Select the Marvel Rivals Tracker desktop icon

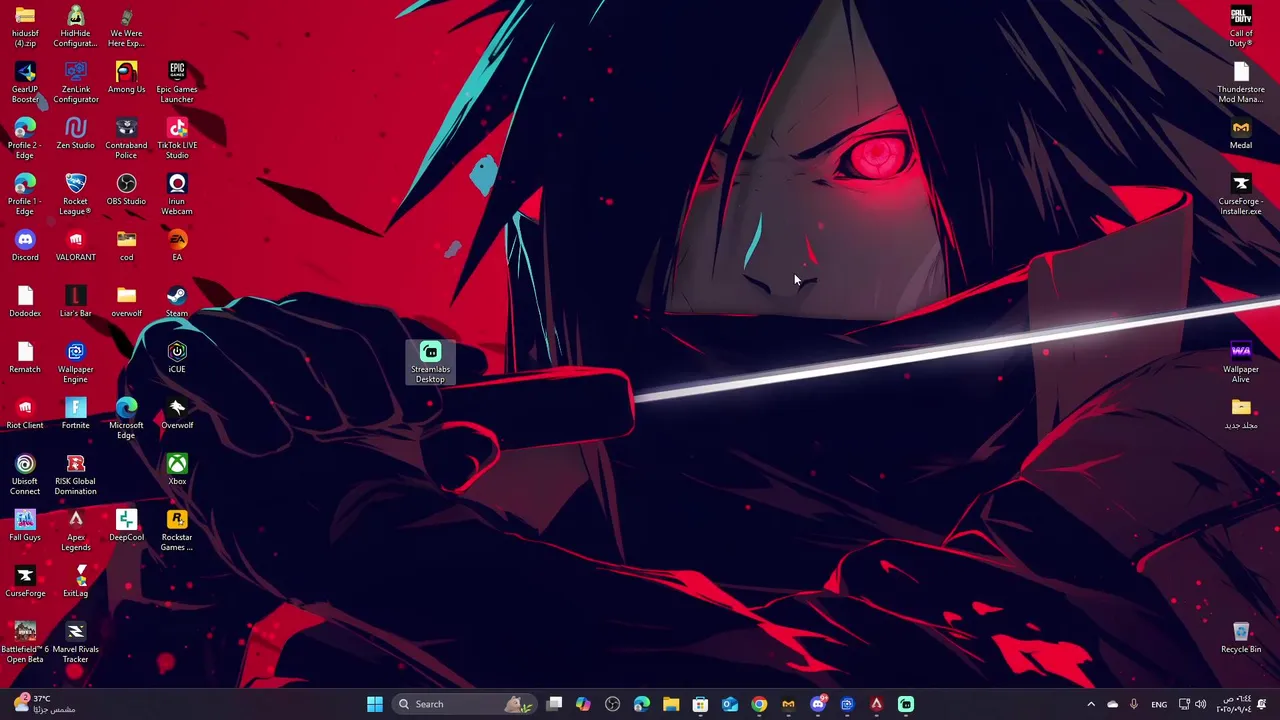pos(76,643)
